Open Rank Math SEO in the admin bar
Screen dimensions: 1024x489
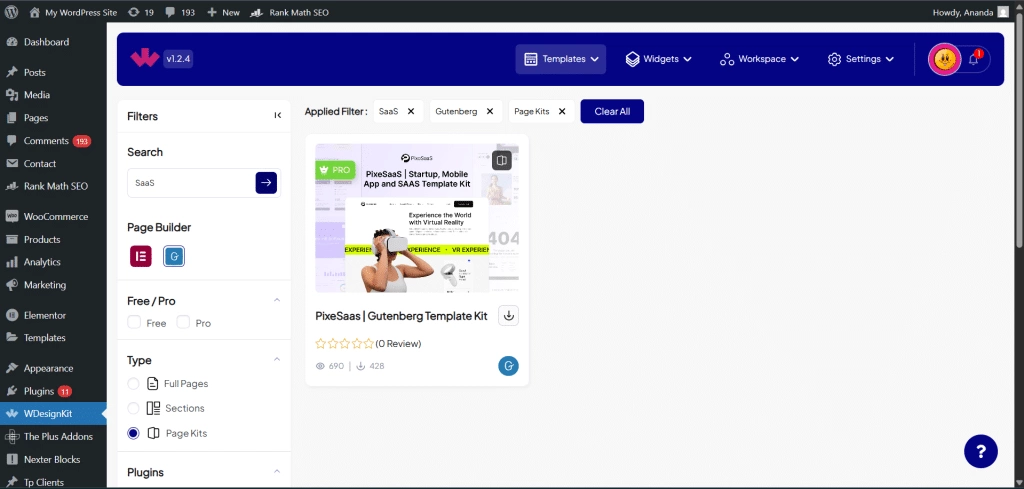[x=289, y=12]
